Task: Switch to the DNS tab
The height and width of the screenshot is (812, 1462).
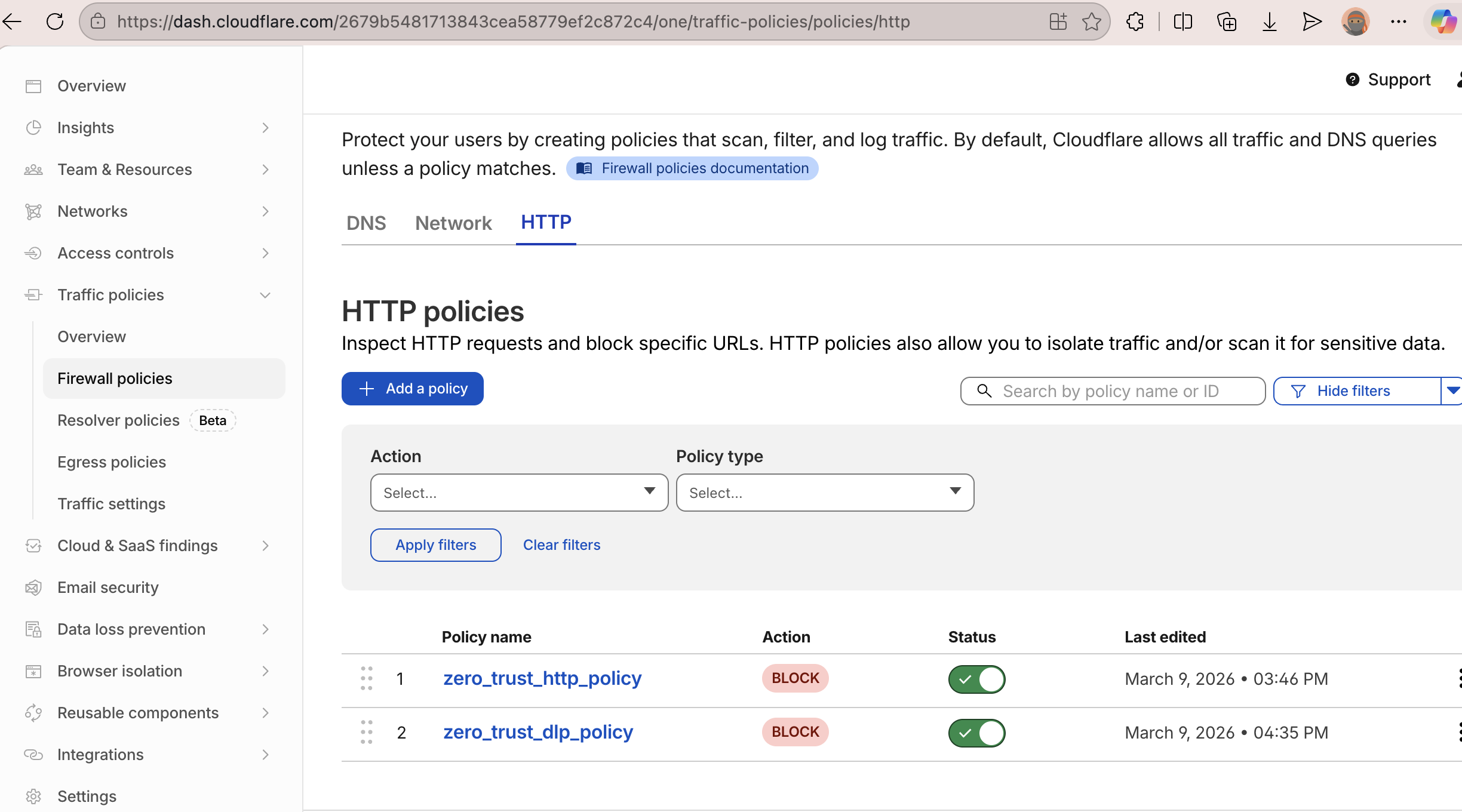Action: point(366,223)
